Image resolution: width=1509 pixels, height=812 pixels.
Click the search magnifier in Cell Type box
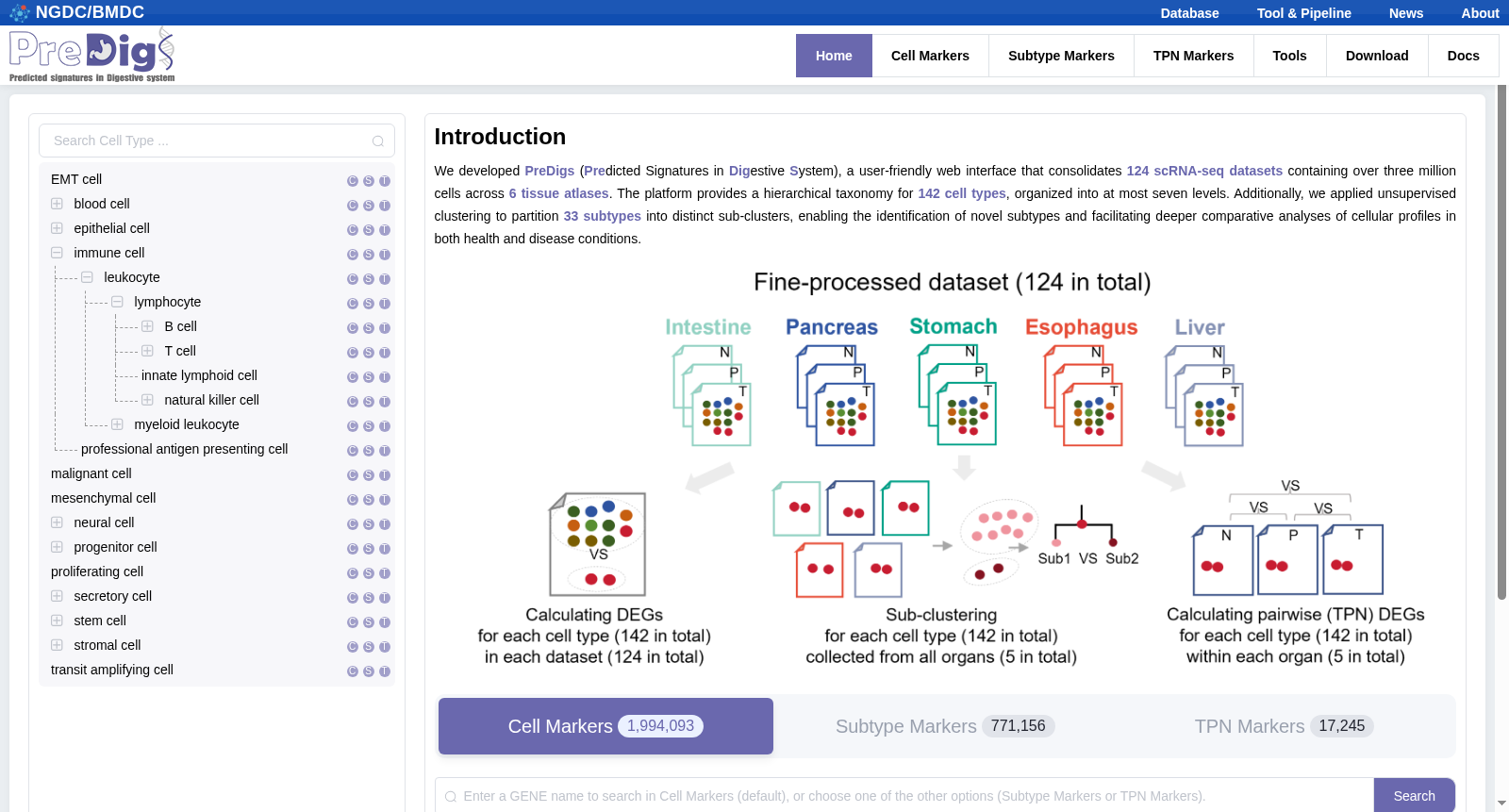pos(378,141)
